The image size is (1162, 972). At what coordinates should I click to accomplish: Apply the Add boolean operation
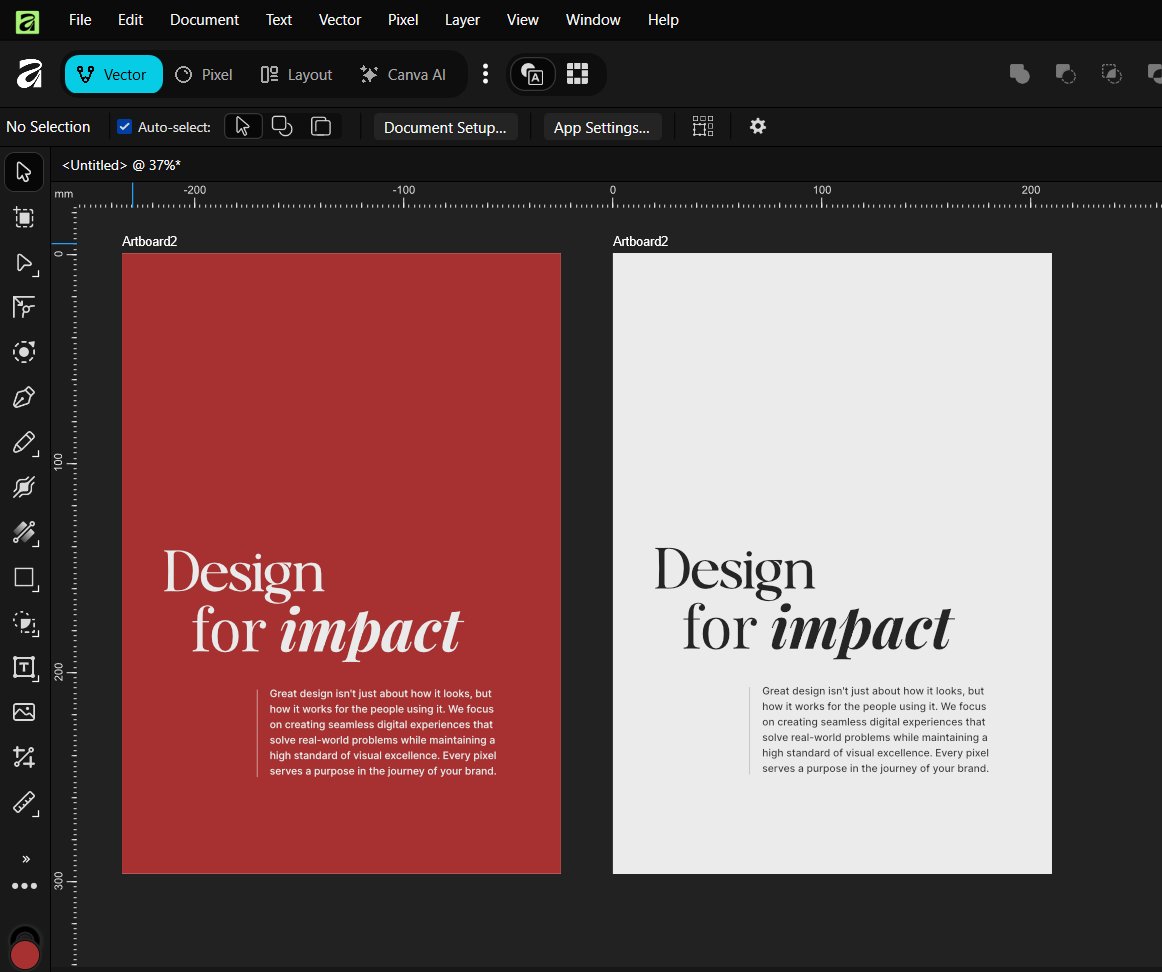[x=1020, y=74]
